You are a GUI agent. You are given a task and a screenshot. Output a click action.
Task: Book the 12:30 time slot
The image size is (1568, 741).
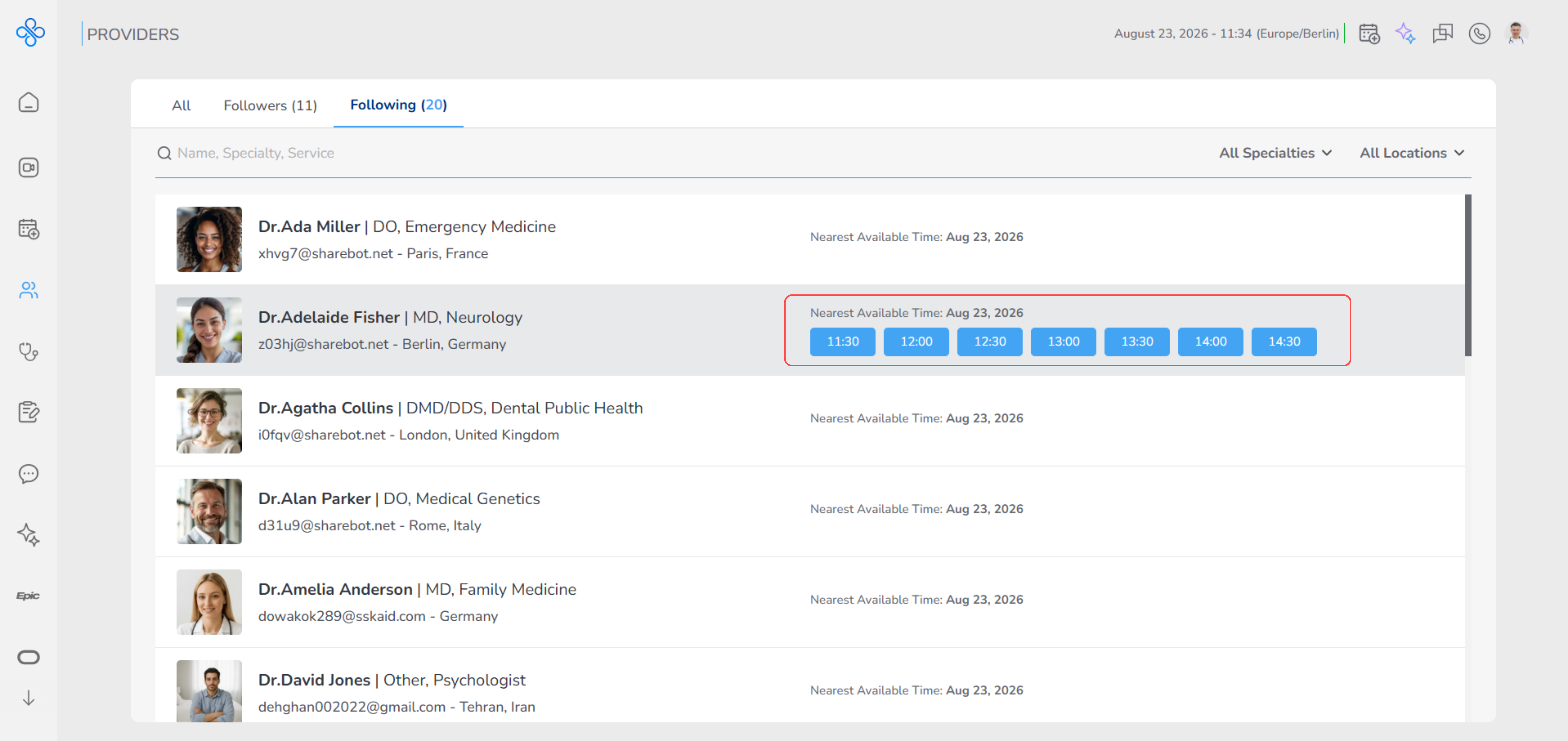(990, 341)
